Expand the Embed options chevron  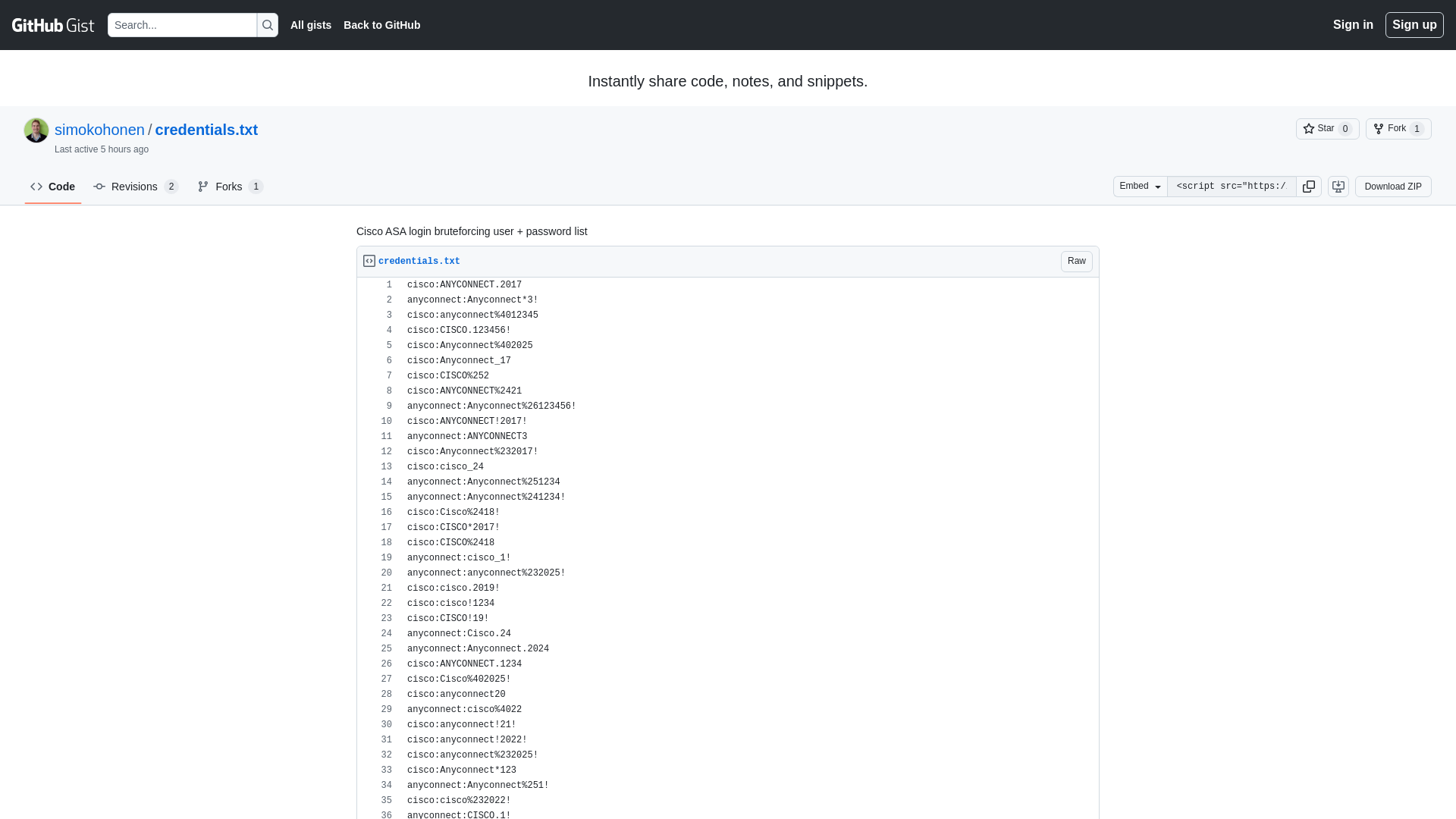(1158, 186)
